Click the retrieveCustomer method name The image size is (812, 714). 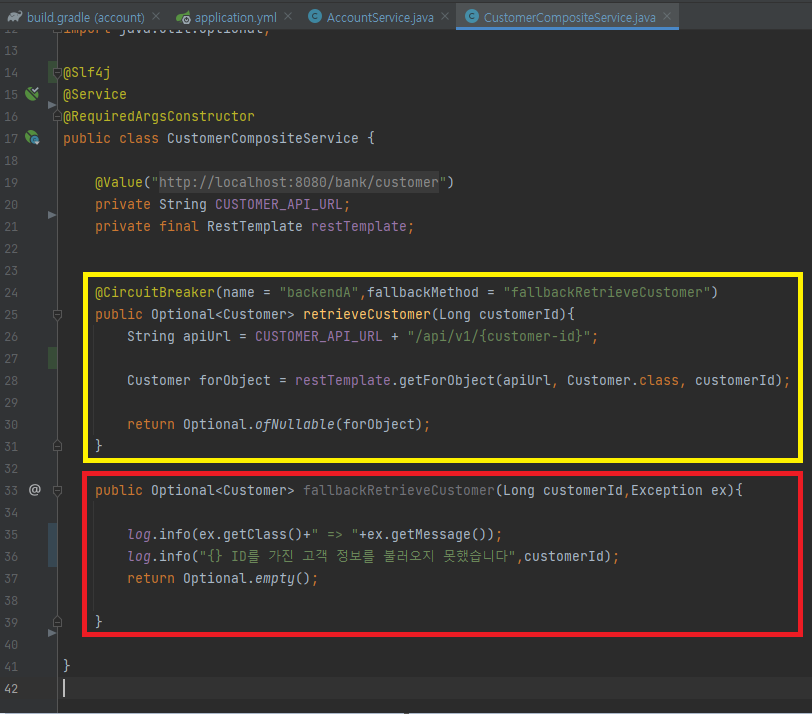(367, 314)
